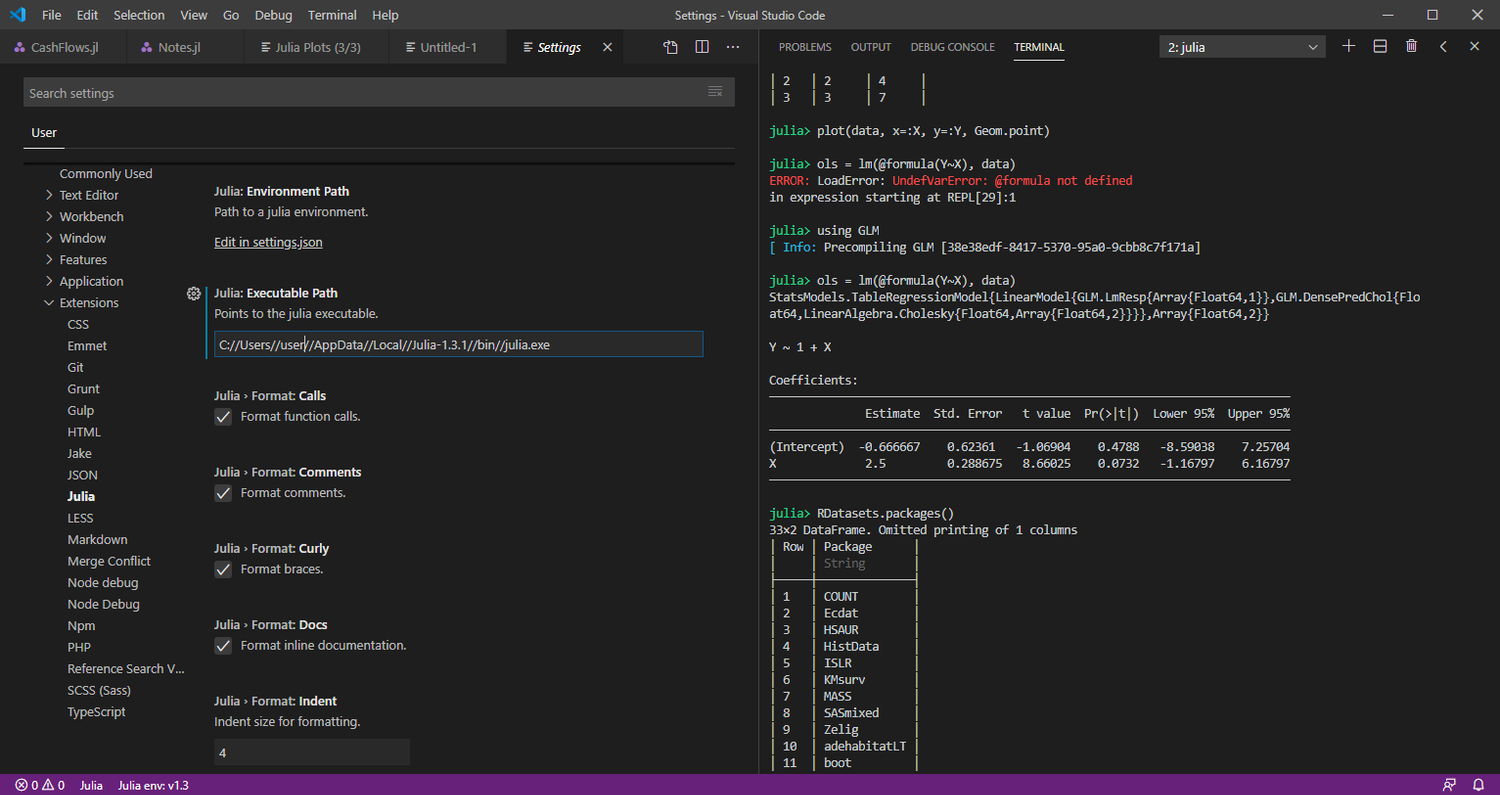Split the terminal panel
1500x795 pixels.
click(1380, 46)
